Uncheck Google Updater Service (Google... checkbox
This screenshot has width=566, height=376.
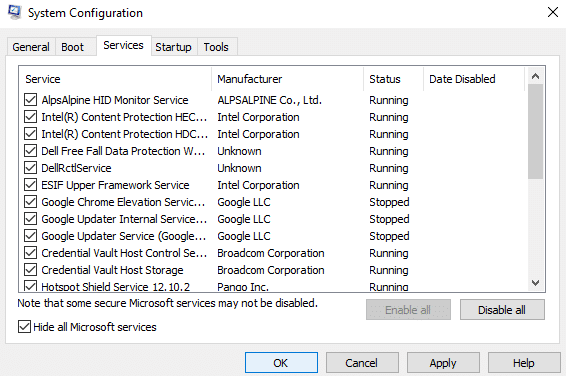click(31, 236)
